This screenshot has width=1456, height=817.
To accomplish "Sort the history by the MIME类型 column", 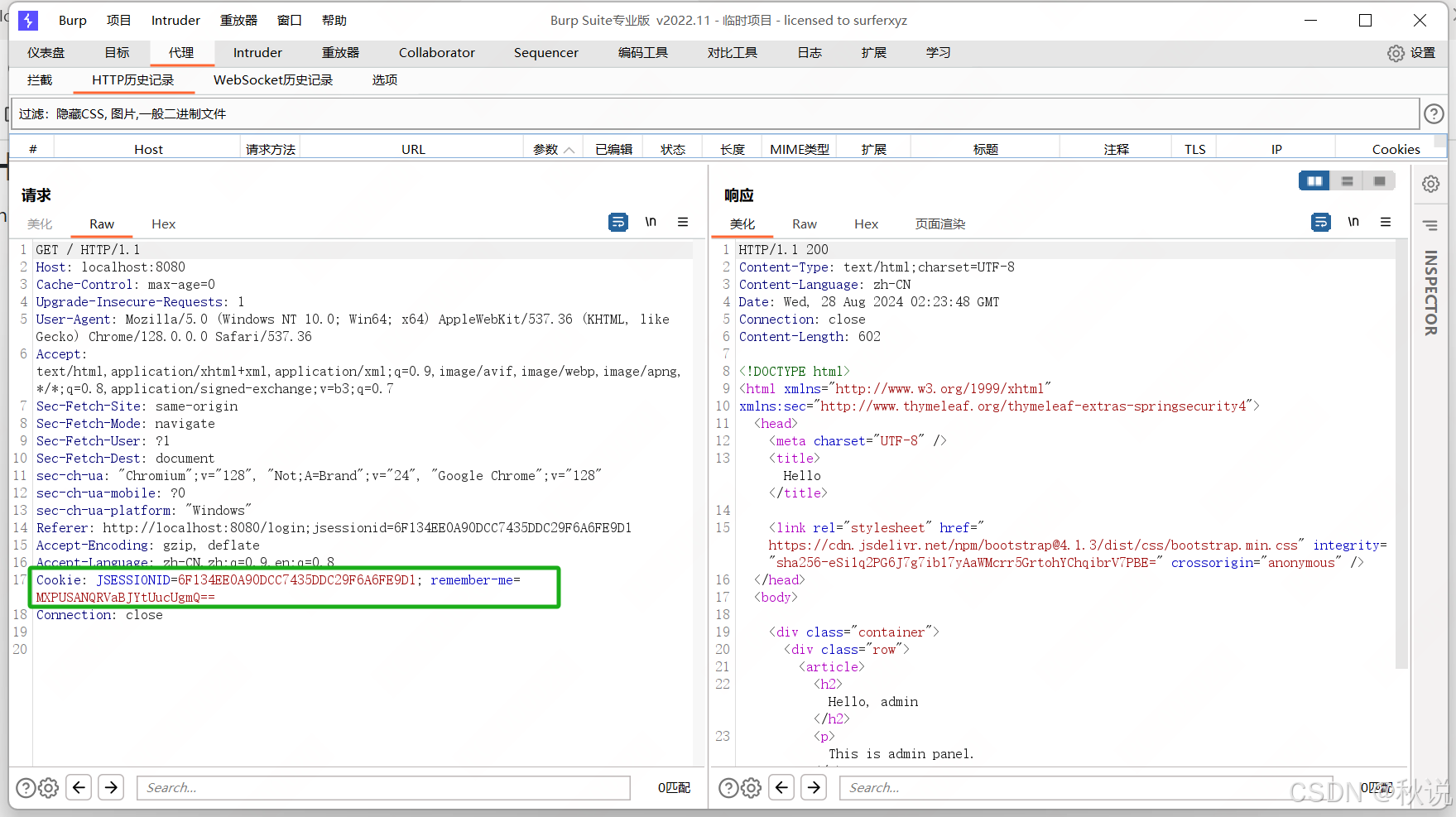I will pyautogui.click(x=800, y=149).
